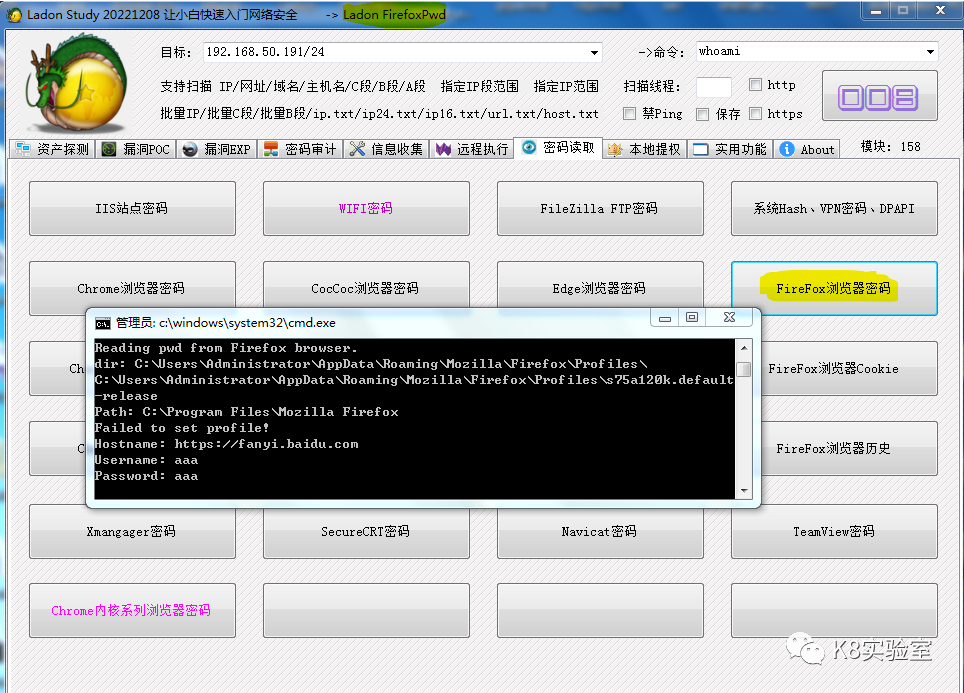This screenshot has width=964, height=693.
Task: Click the asset discovery tab icon
Action: pyautogui.click(x=23, y=149)
